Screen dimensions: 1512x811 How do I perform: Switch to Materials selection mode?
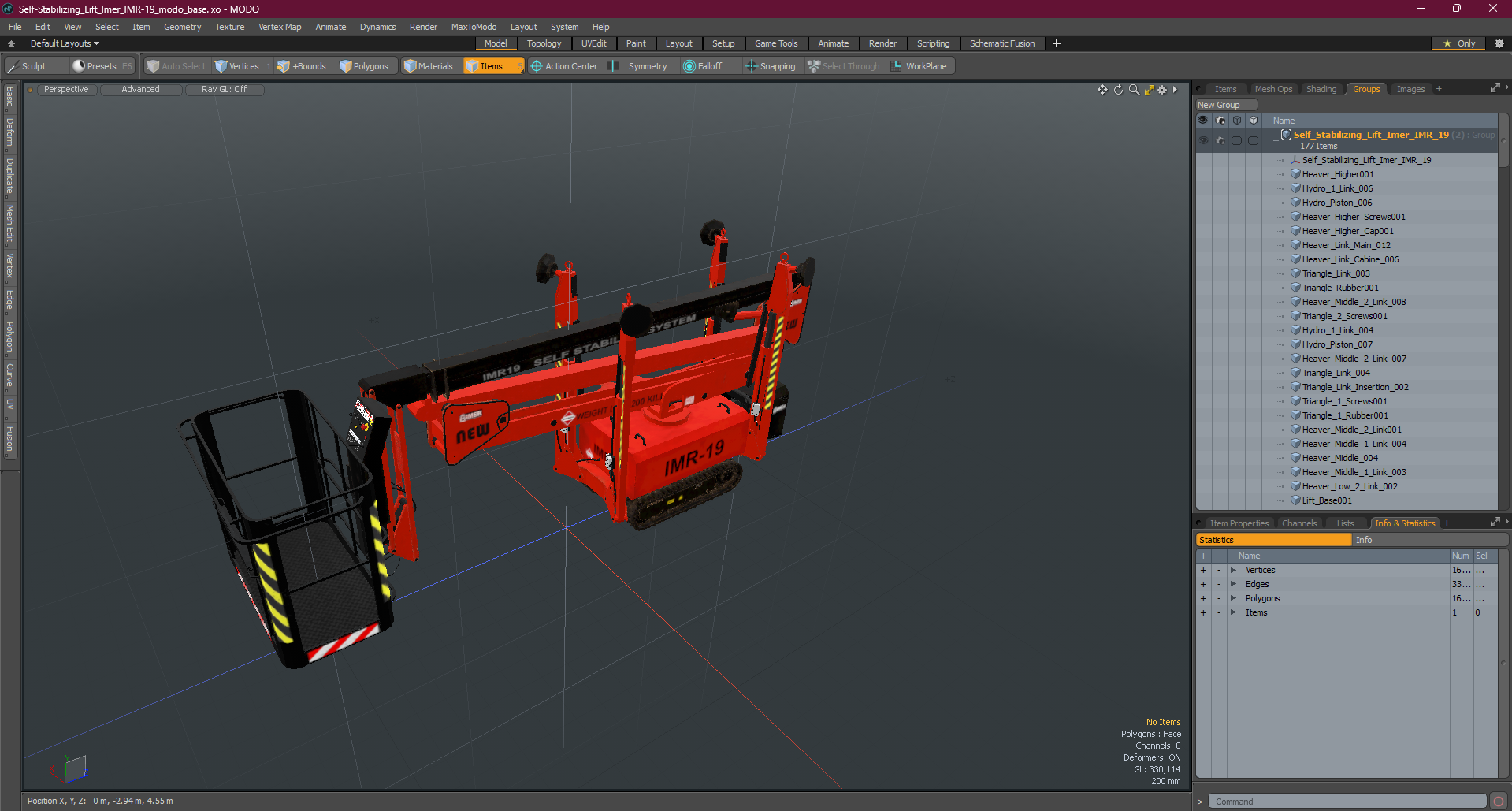pos(429,66)
